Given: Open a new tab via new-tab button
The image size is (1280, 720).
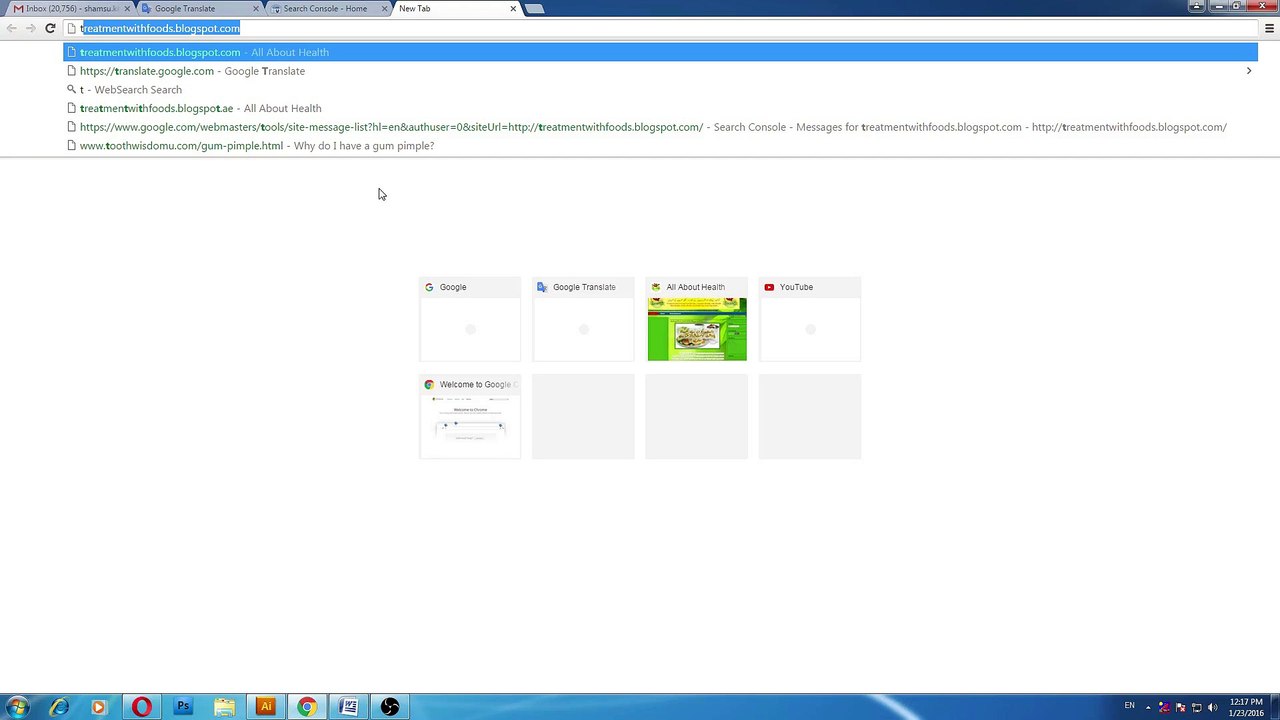Looking at the screenshot, I should pyautogui.click(x=535, y=8).
